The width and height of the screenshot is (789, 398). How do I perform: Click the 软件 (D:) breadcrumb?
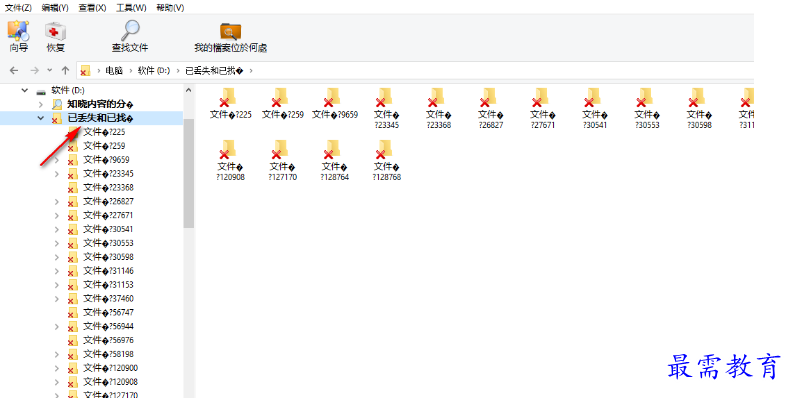point(154,71)
